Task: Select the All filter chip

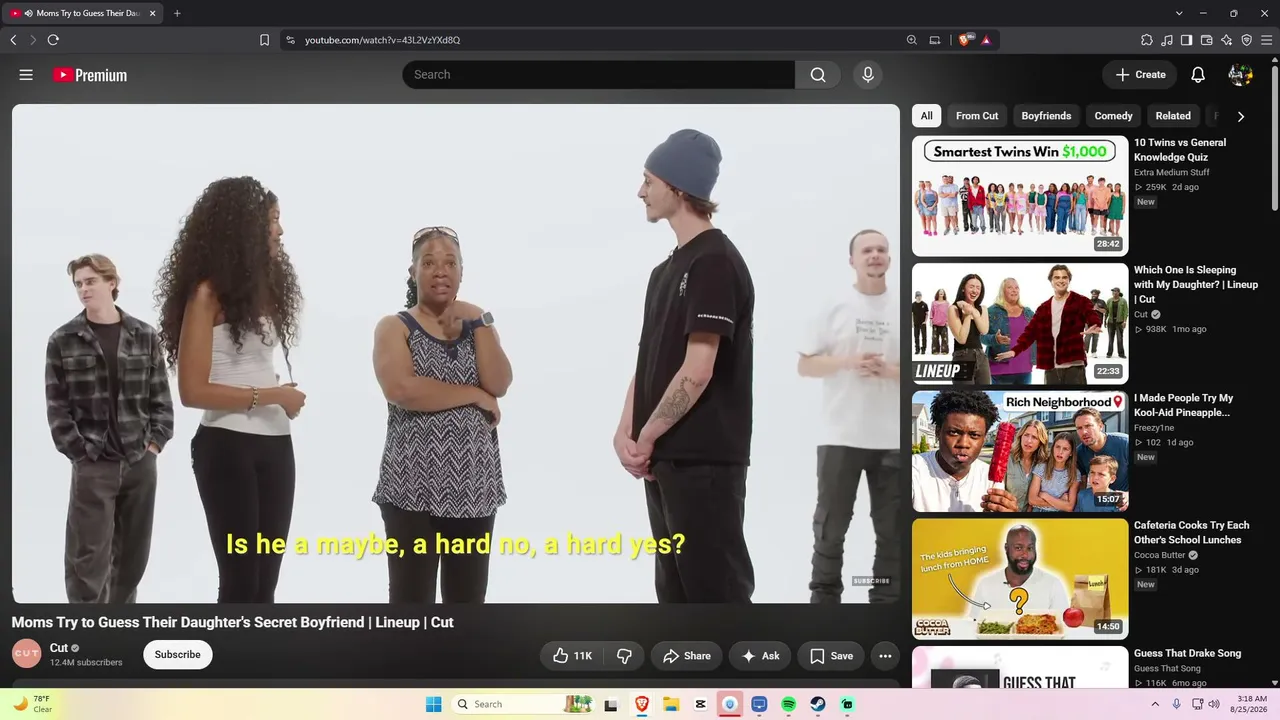Action: click(927, 116)
